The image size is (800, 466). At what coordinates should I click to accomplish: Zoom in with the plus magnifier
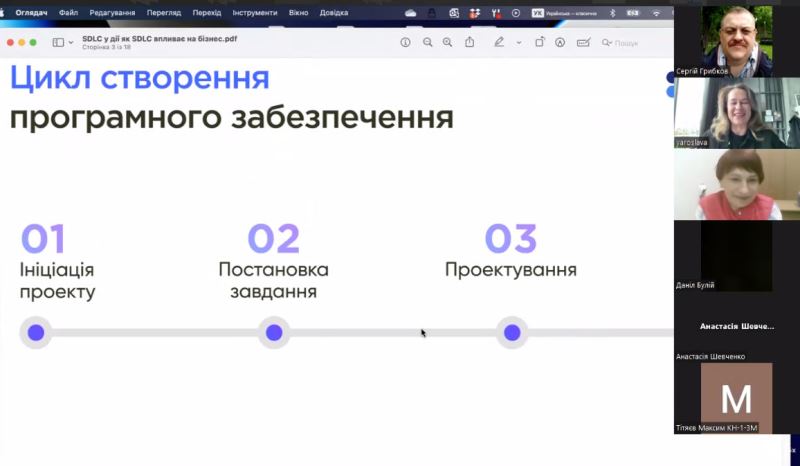[447, 42]
